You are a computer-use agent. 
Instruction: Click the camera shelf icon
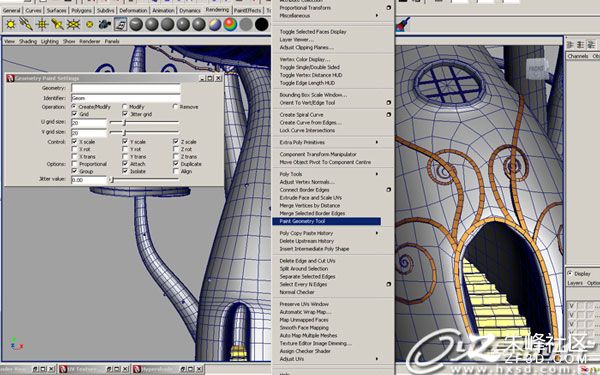[104, 24]
